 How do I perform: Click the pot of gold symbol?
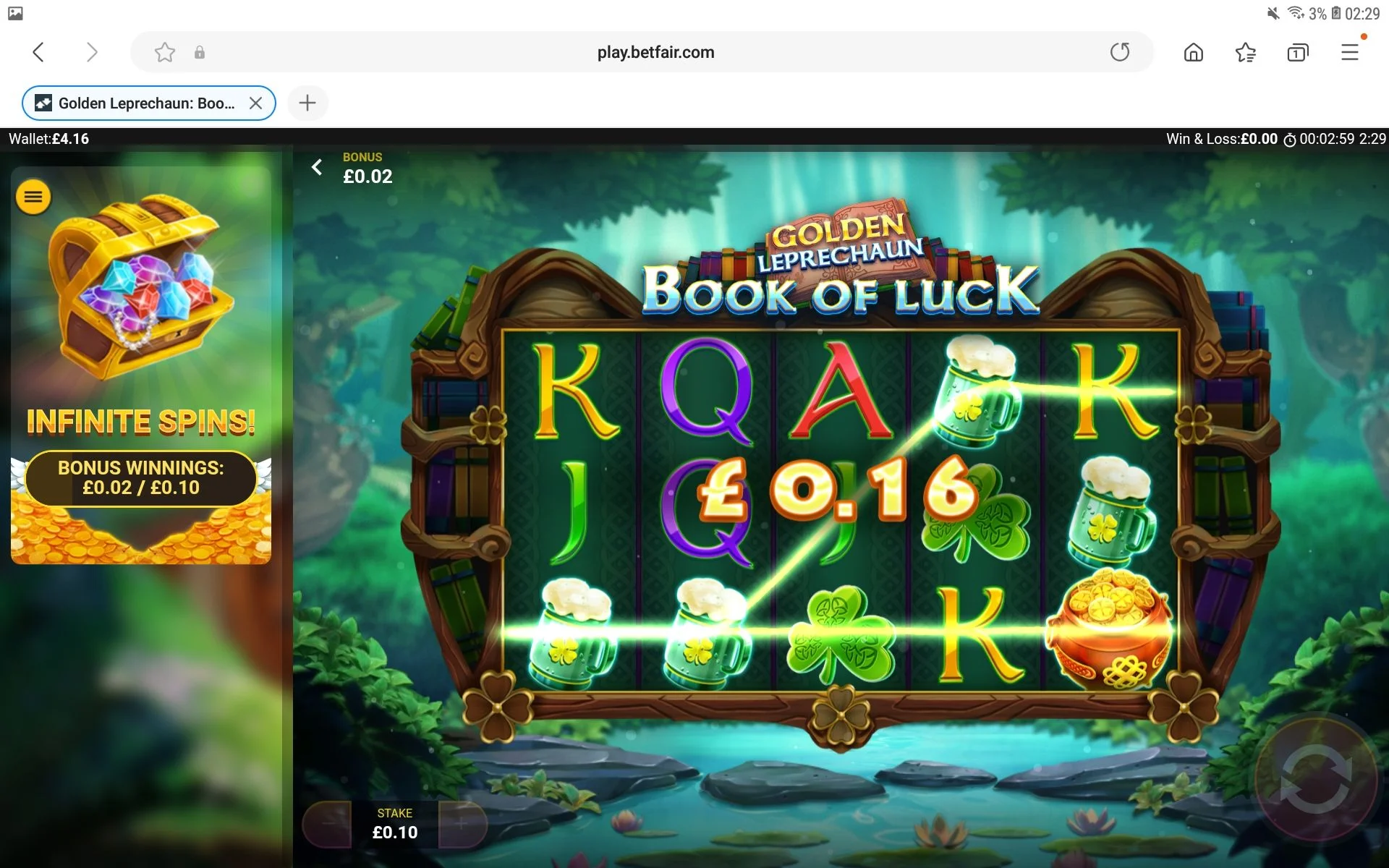pyautogui.click(x=1109, y=628)
